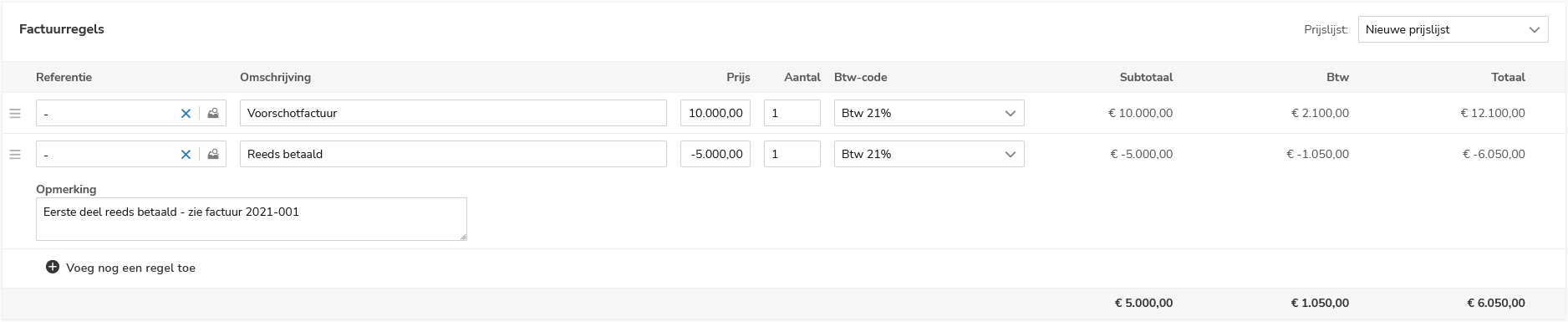The width and height of the screenshot is (1568, 322).
Task: Click the plus icon to add a line
Action: coord(52,268)
